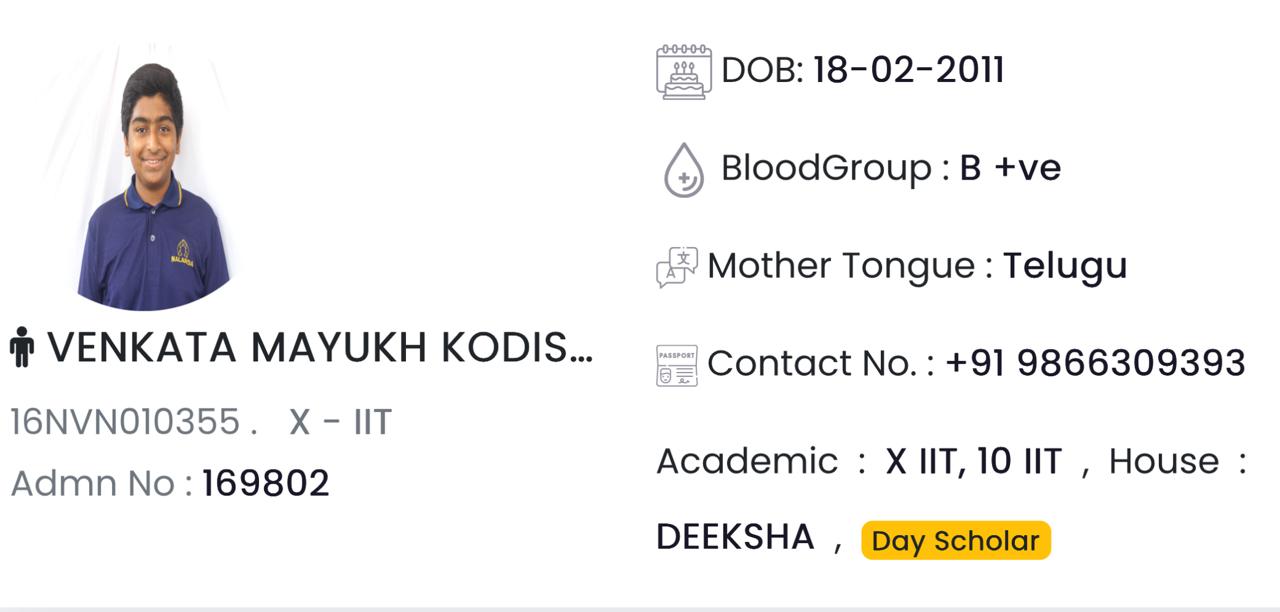
Task: Click the X - IIT class label
Action: click(x=340, y=422)
